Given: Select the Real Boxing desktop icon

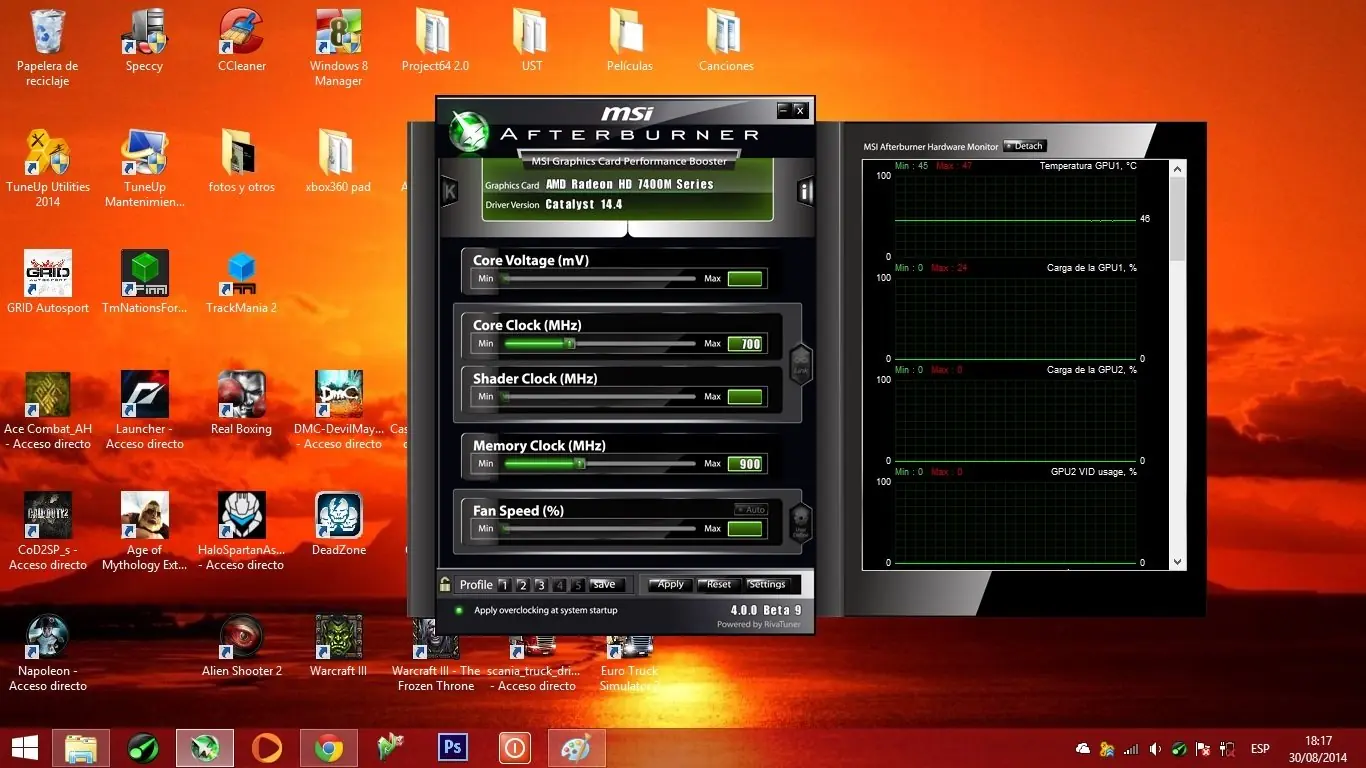Looking at the screenshot, I should point(242,403).
